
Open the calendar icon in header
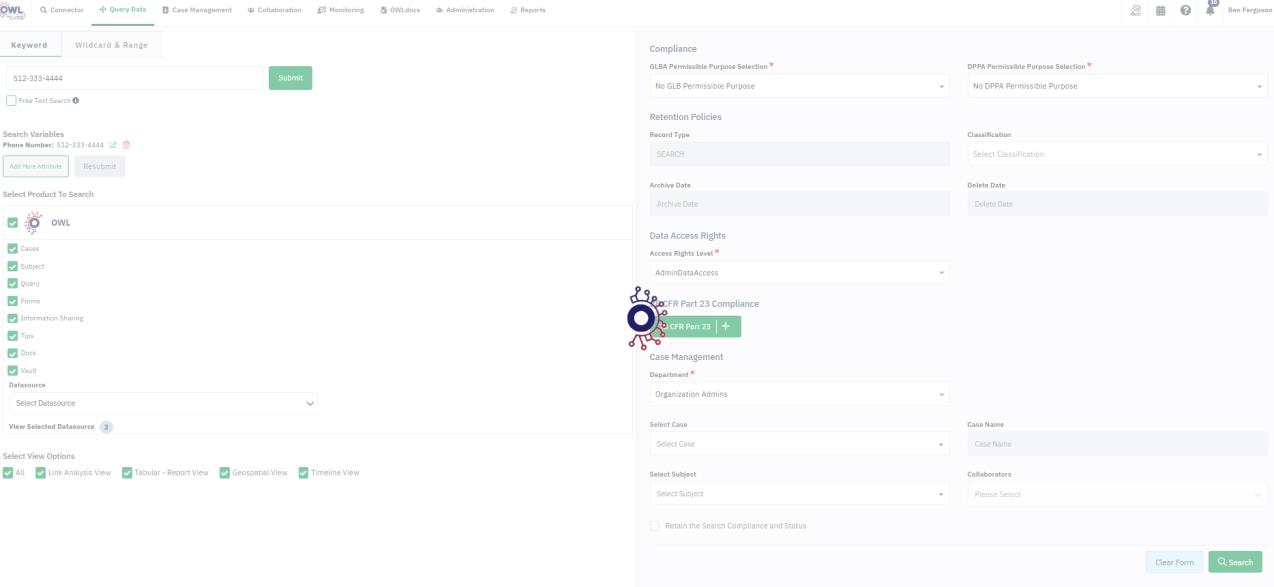(1161, 10)
